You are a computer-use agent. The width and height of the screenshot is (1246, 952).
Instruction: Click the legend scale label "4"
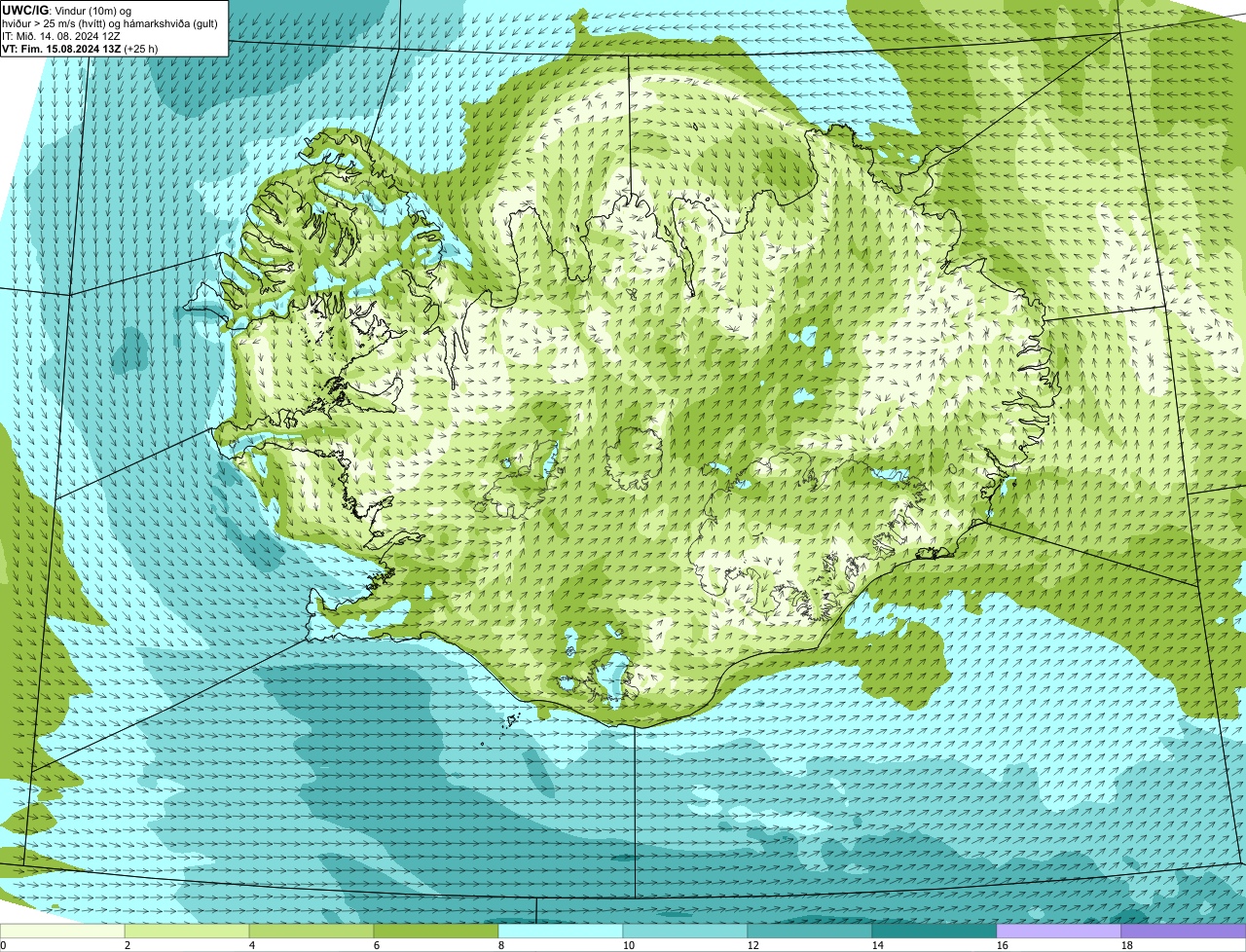(252, 945)
